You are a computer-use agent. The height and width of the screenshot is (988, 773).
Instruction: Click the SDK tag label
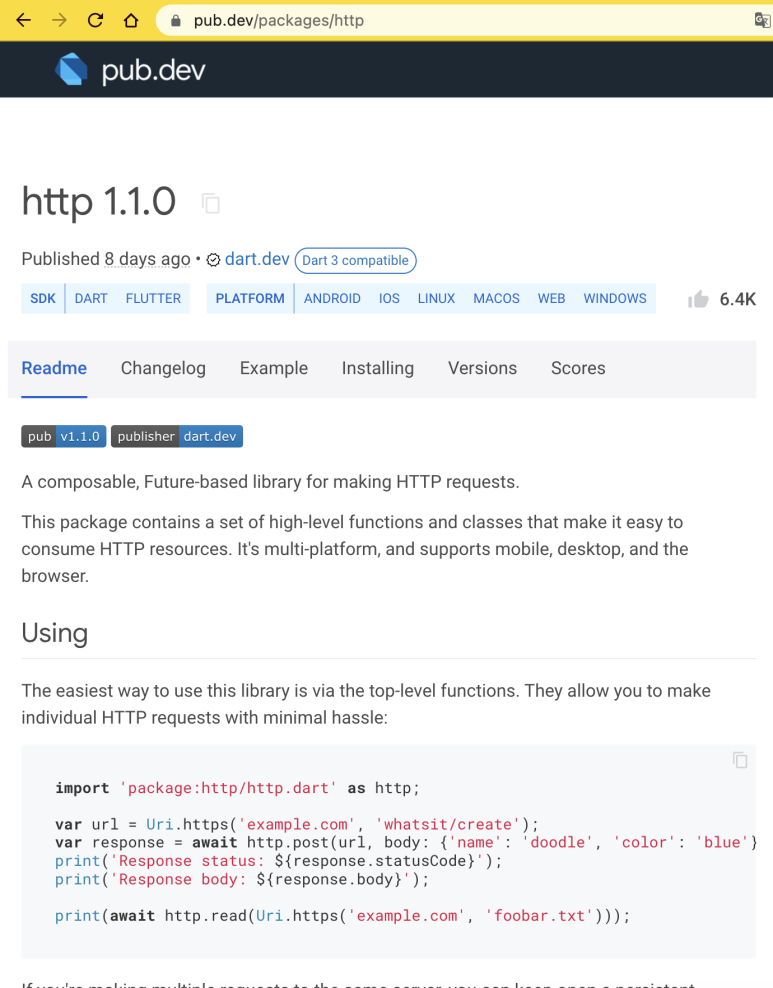43,299
